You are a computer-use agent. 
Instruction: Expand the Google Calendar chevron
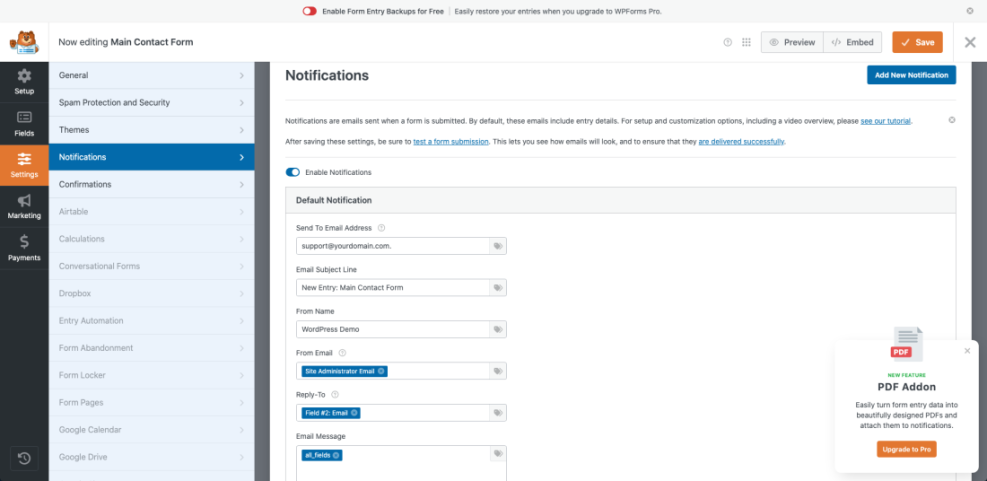pyautogui.click(x=242, y=430)
